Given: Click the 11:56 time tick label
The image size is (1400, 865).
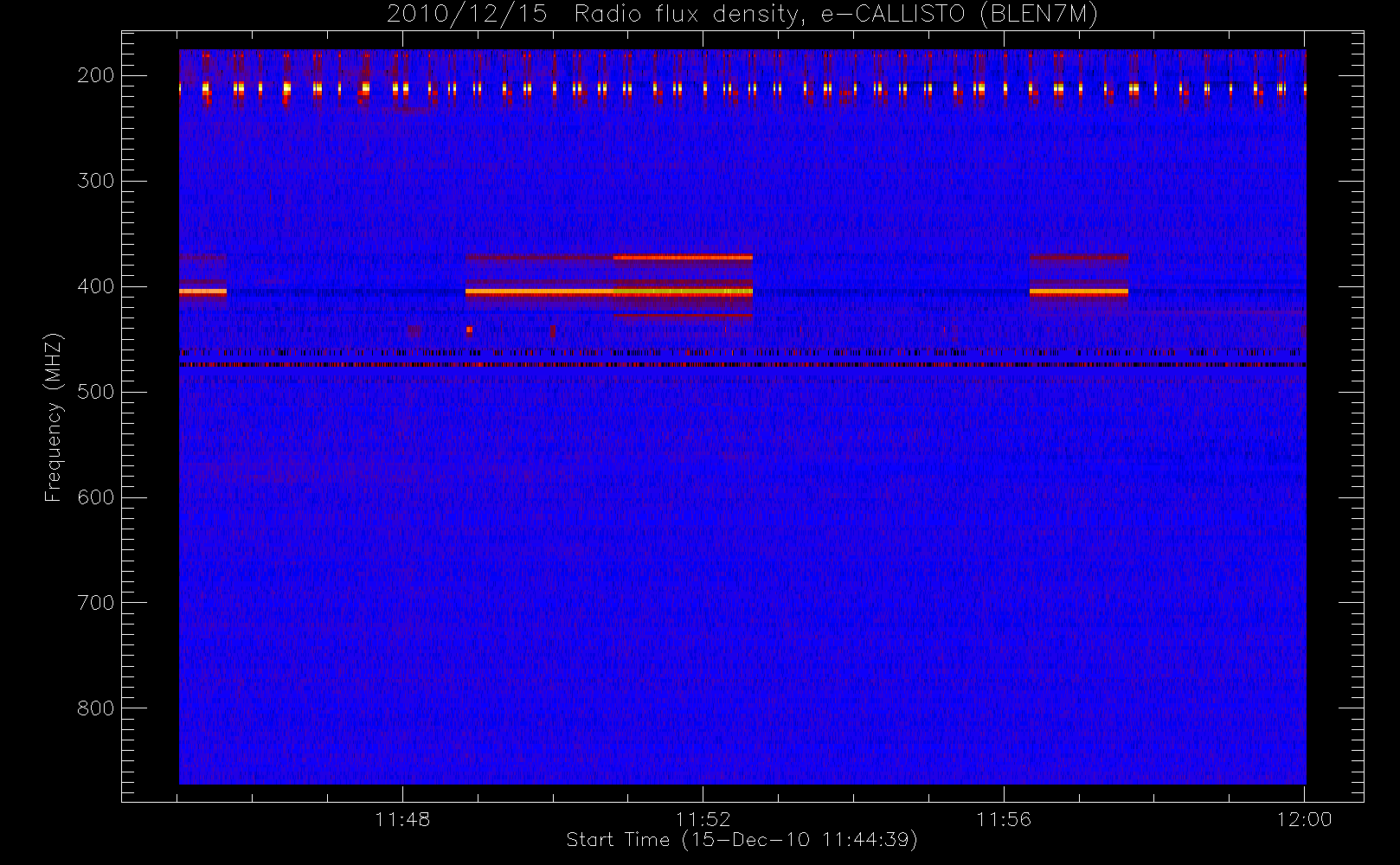Looking at the screenshot, I should [1004, 819].
